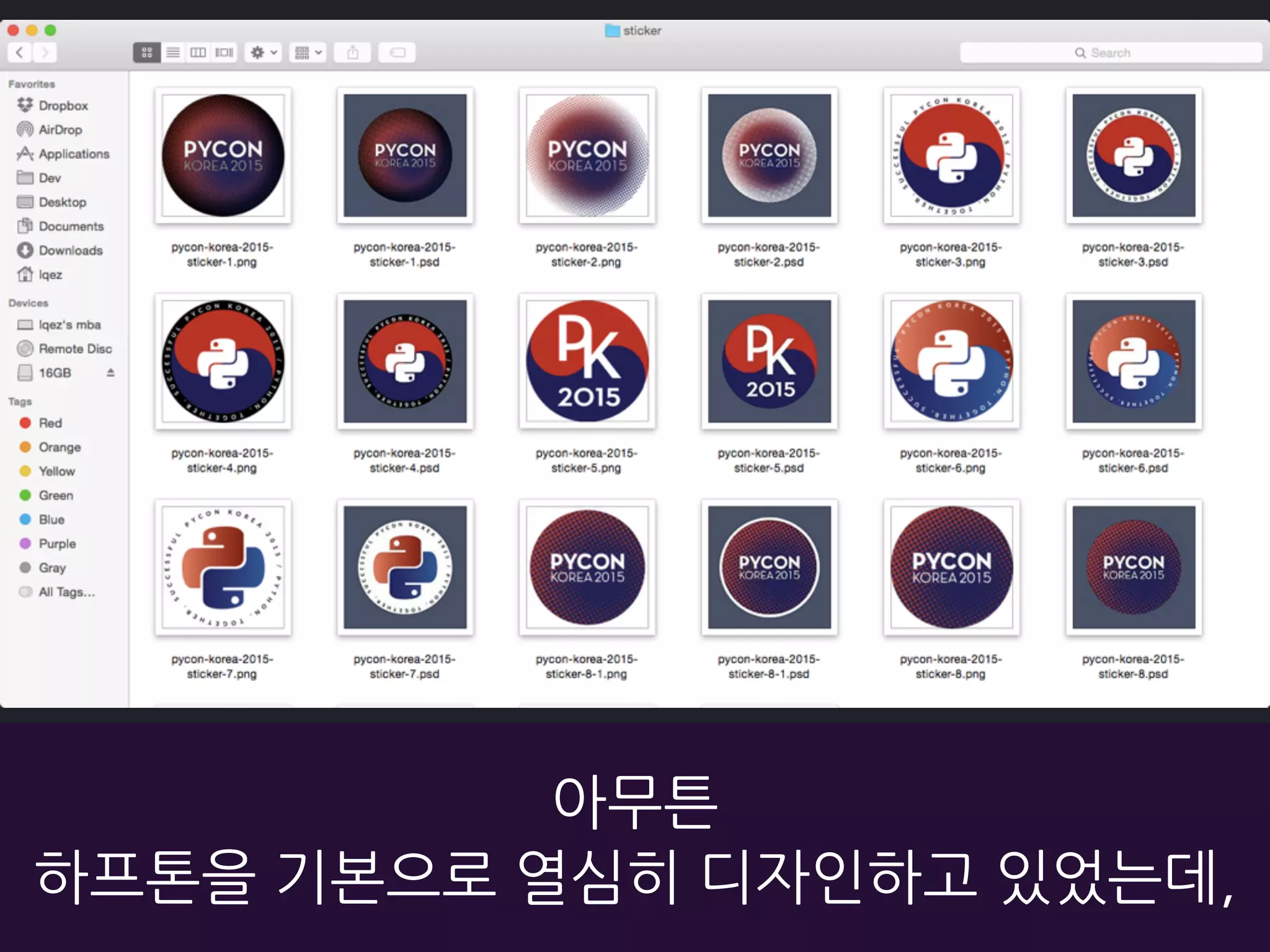Select pycon-korea-2015-sticker-3.png thumbnail

click(952, 156)
